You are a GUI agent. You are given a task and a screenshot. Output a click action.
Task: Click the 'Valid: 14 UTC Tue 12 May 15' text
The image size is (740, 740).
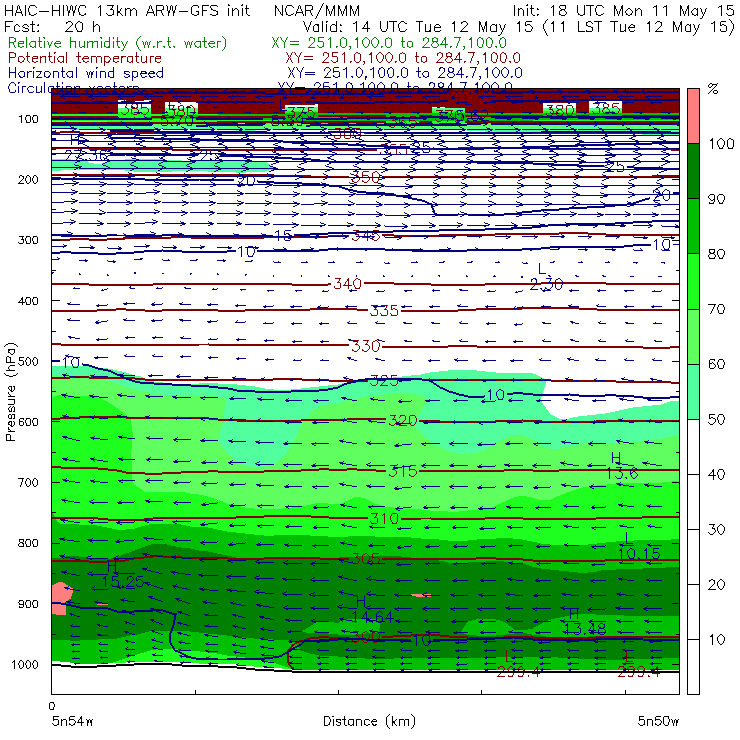pyautogui.click(x=420, y=26)
